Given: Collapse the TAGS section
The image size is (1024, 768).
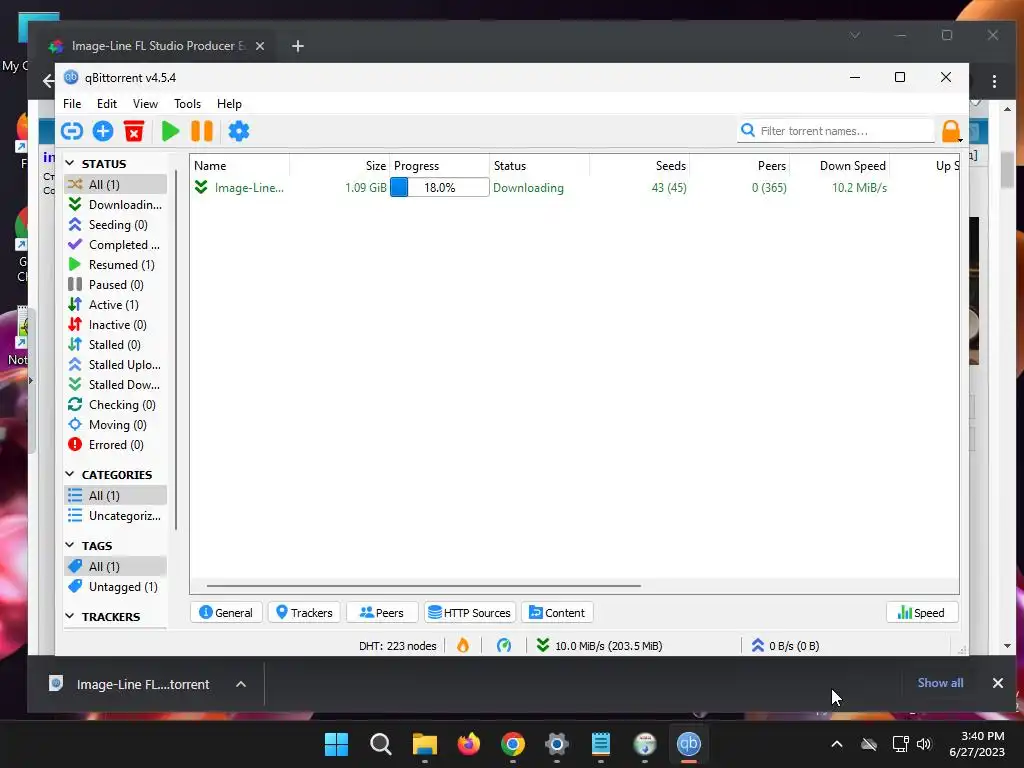Looking at the screenshot, I should pyautogui.click(x=70, y=545).
